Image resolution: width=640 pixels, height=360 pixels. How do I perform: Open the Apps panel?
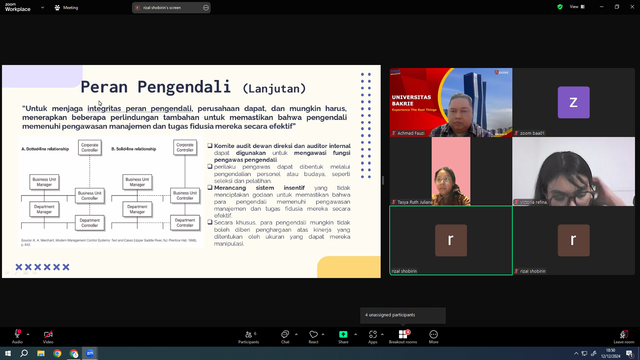pos(373,336)
